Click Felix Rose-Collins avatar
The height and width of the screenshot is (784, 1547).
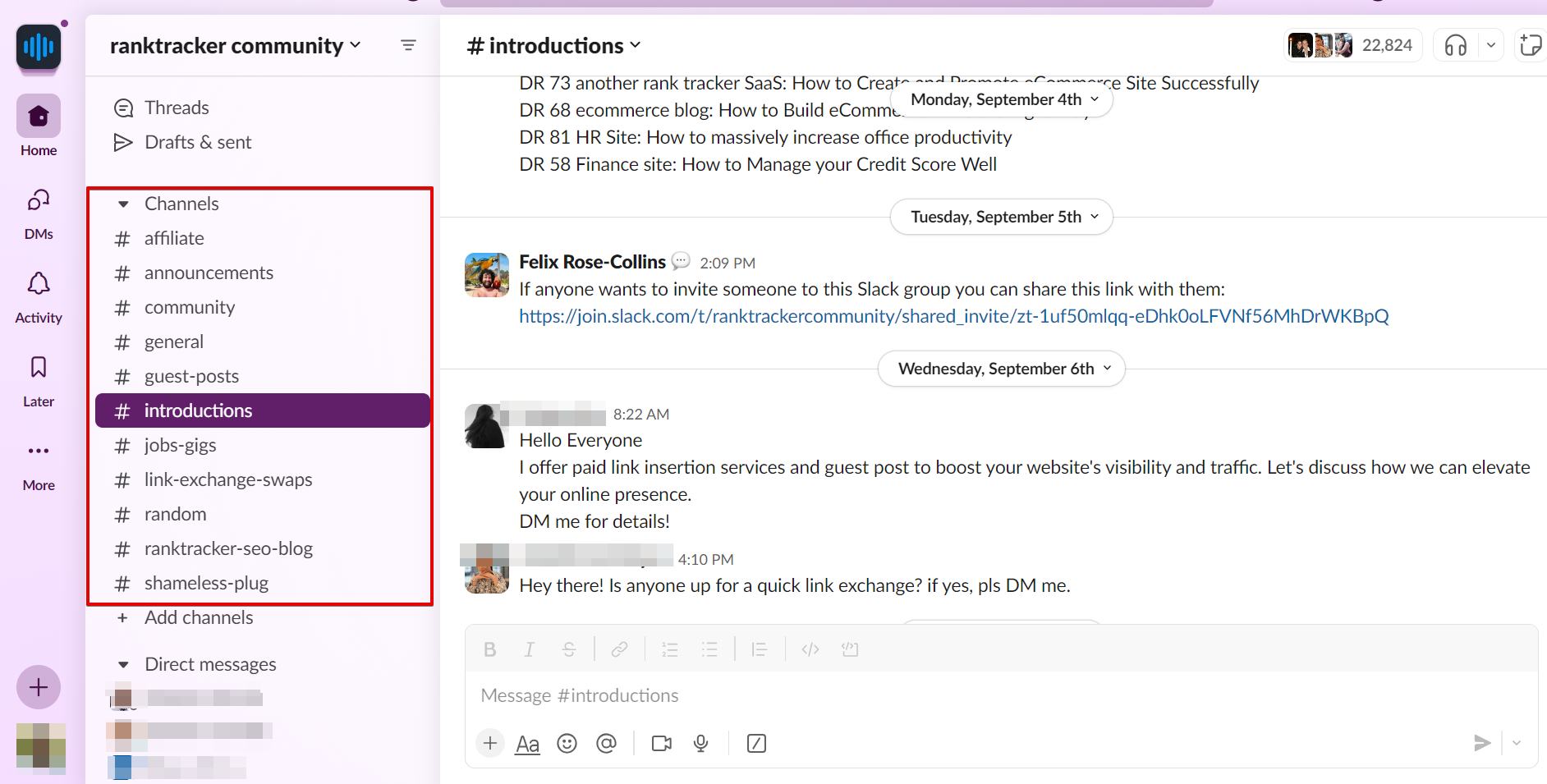[x=487, y=274]
